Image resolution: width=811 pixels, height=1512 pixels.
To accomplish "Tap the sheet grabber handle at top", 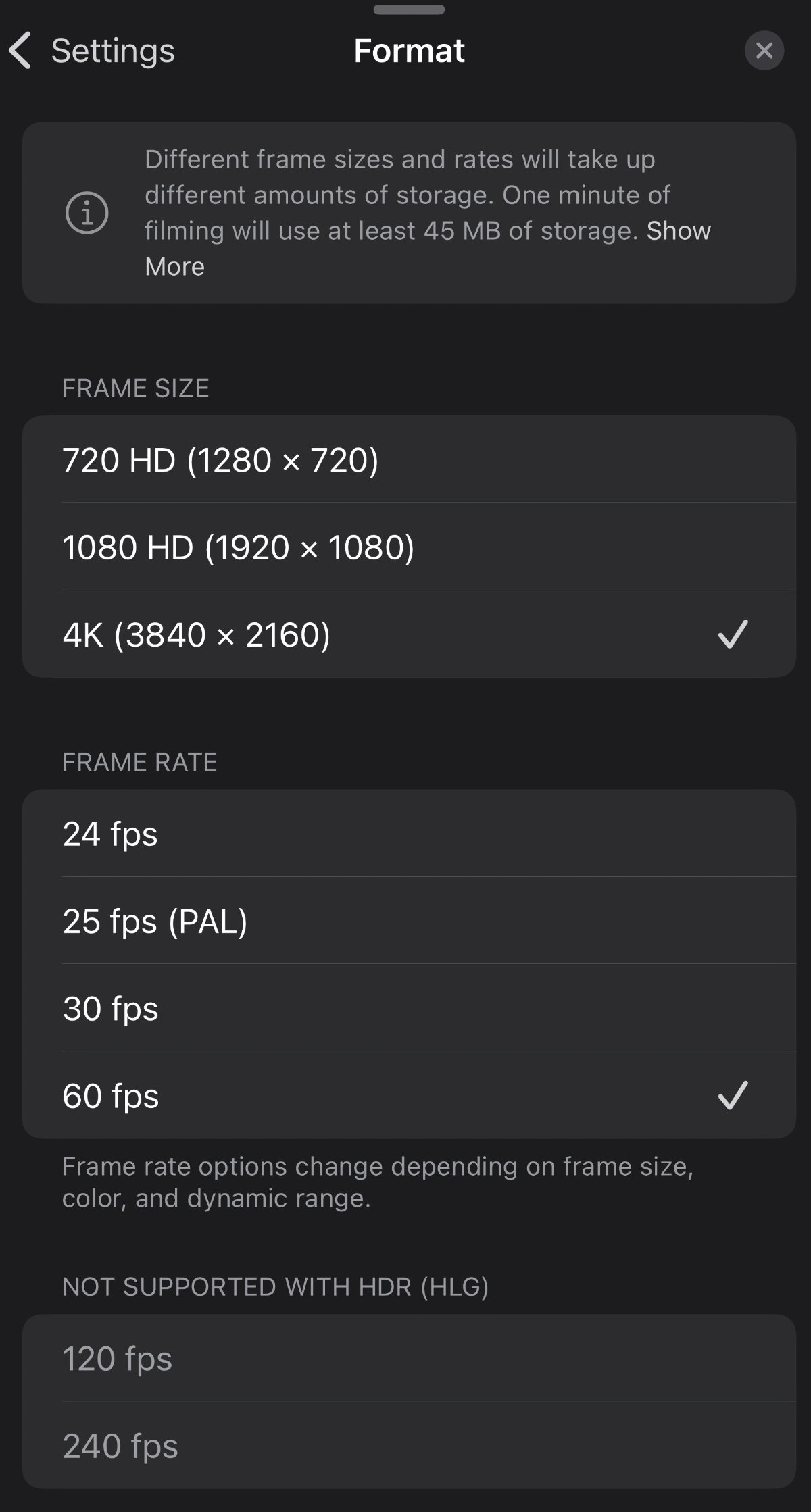I will point(409,9).
